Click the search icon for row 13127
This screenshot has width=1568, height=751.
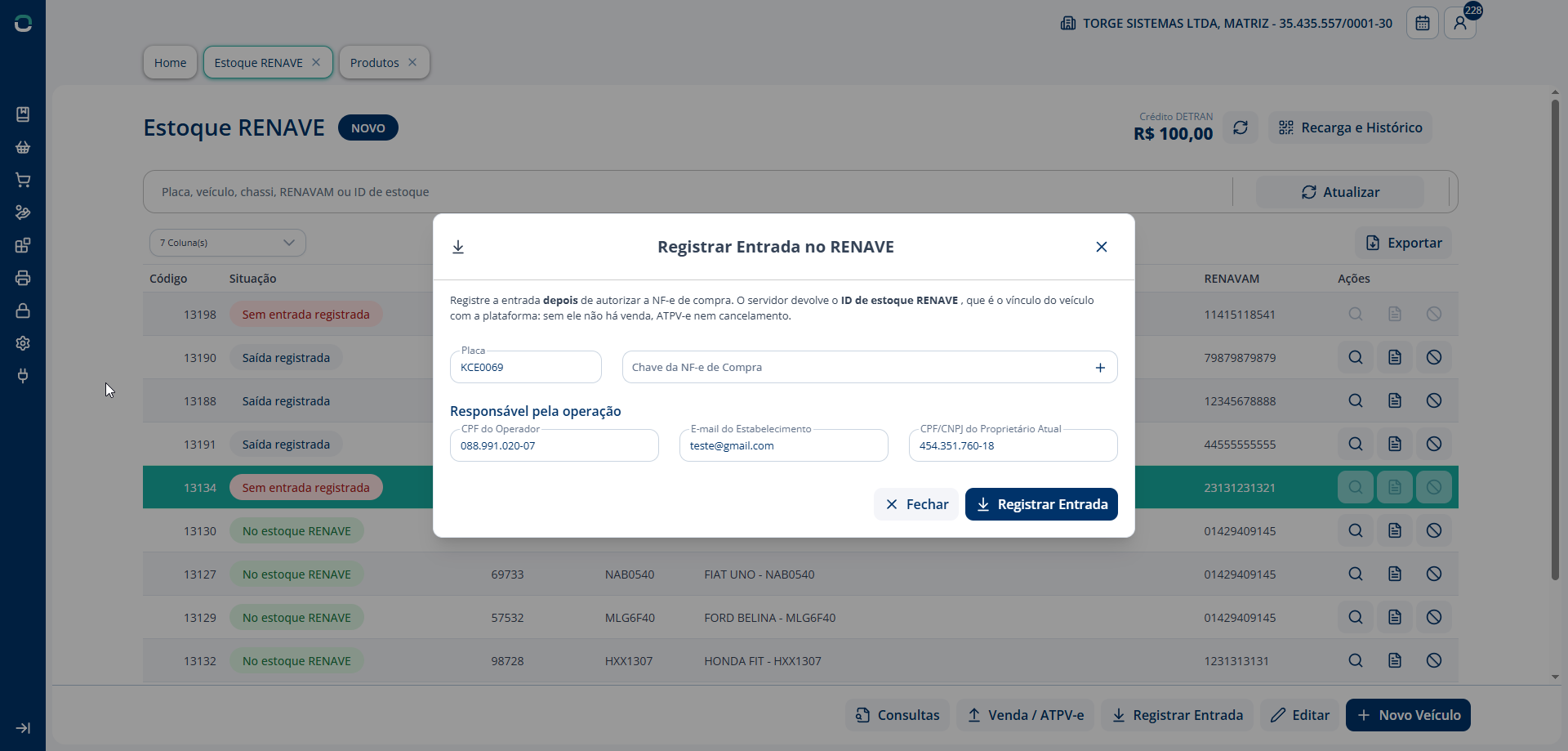point(1356,574)
